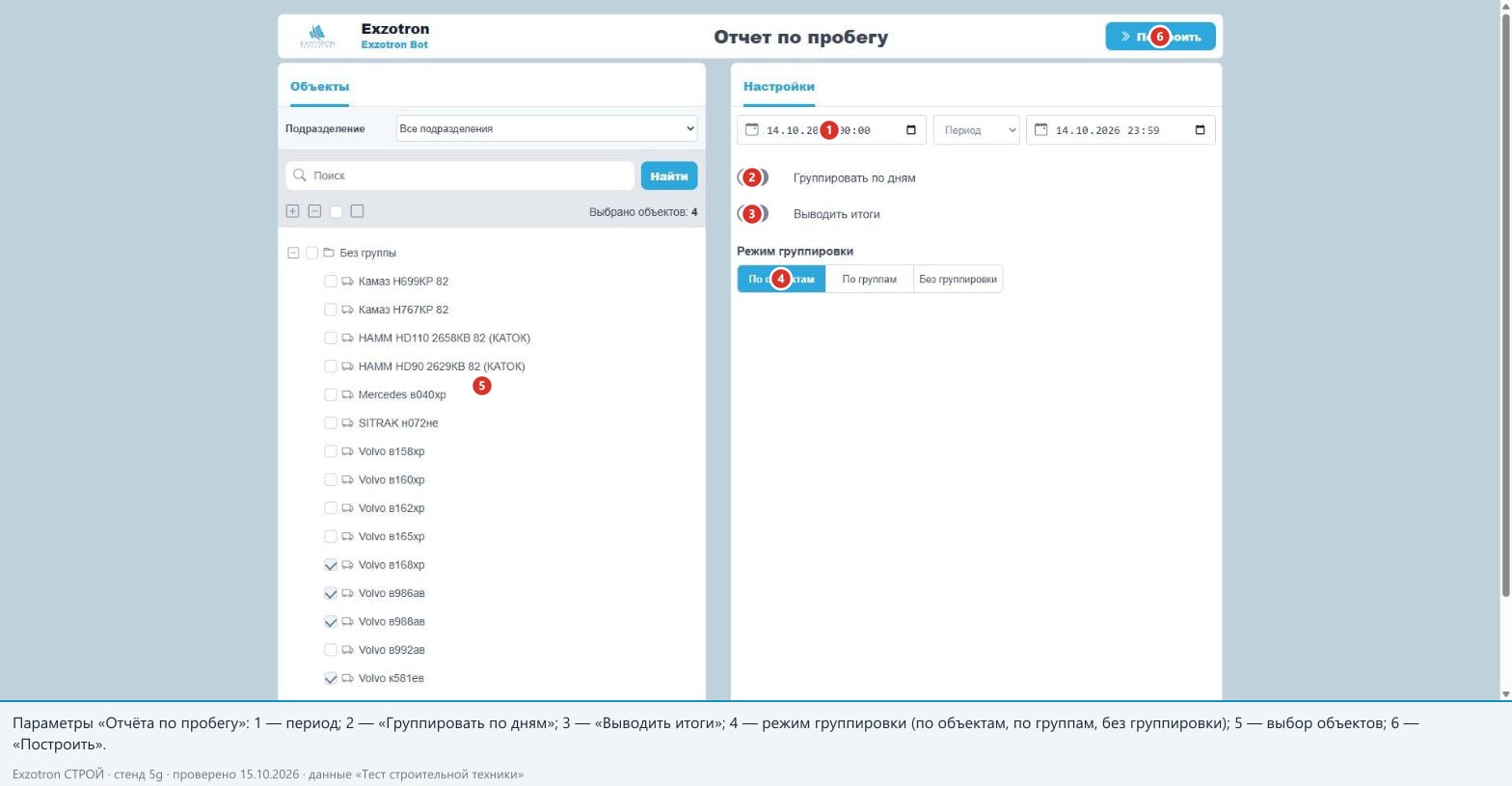This screenshot has height=786, width=1512.
Task: Click the Группировать по дням label
Action: 854,177
